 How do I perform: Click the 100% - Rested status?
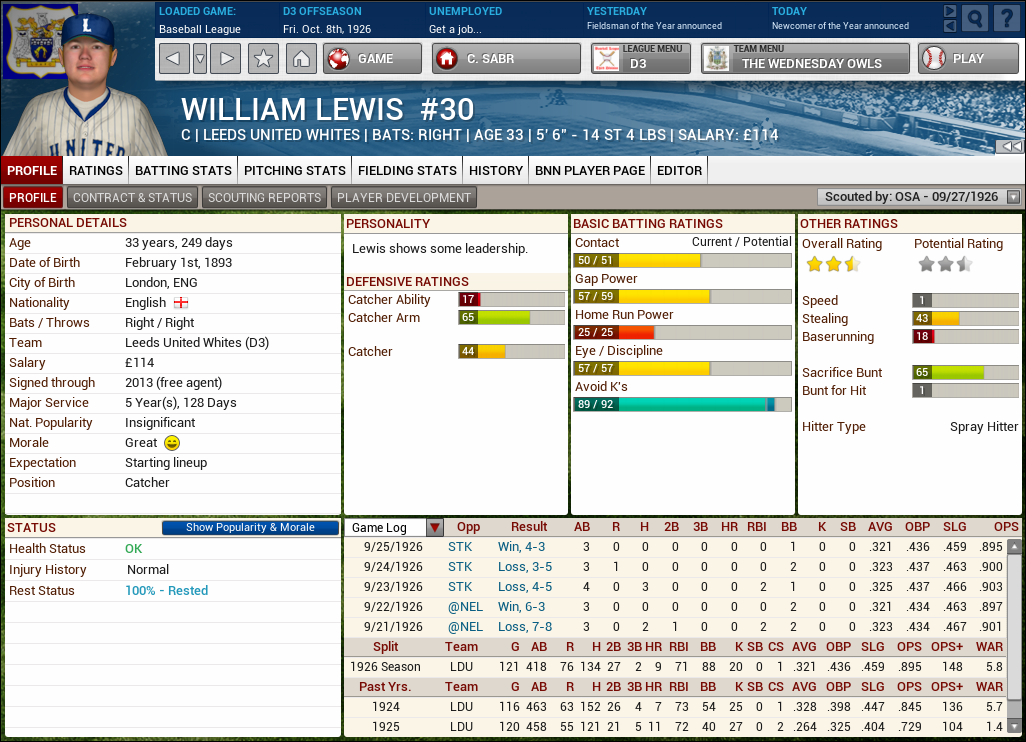click(166, 591)
